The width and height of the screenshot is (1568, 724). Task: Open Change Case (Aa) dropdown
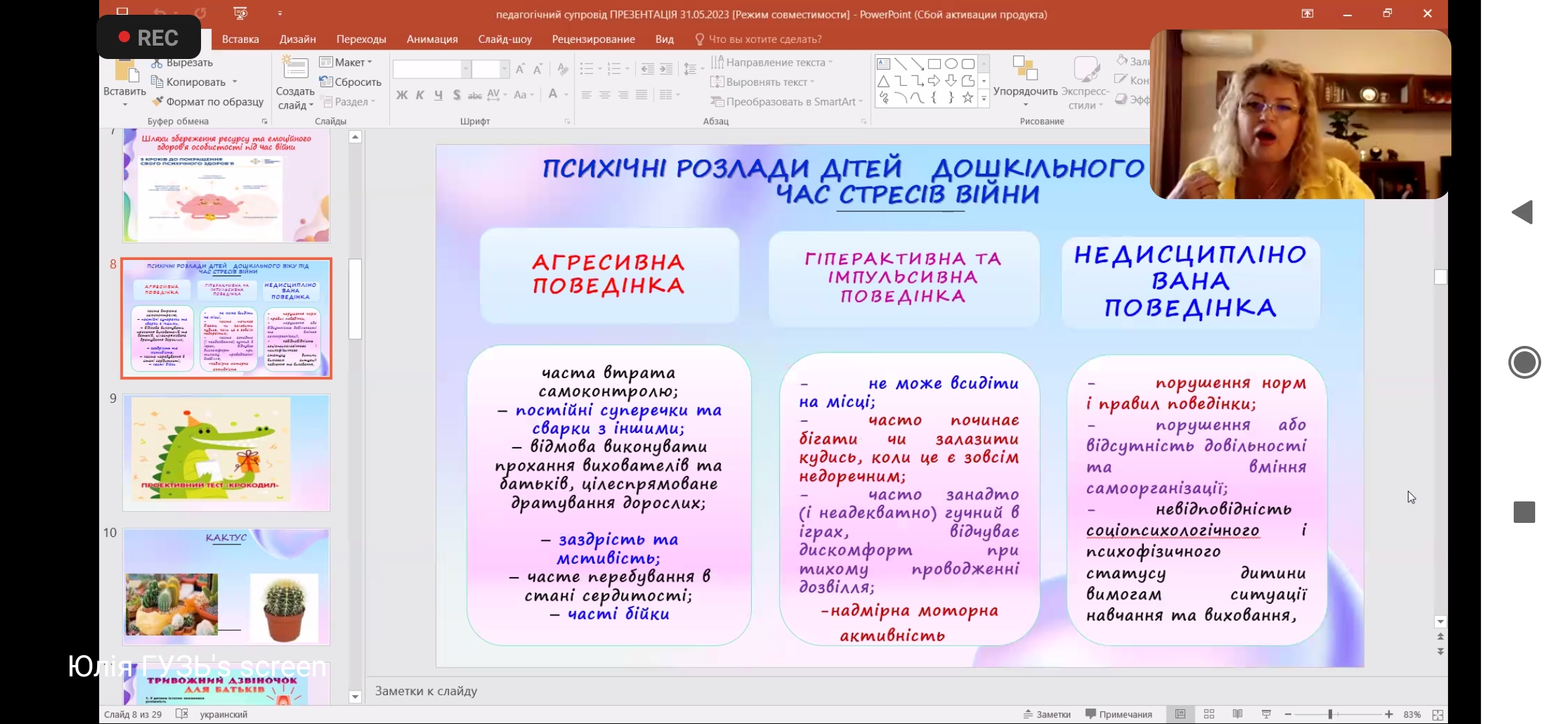click(x=523, y=95)
